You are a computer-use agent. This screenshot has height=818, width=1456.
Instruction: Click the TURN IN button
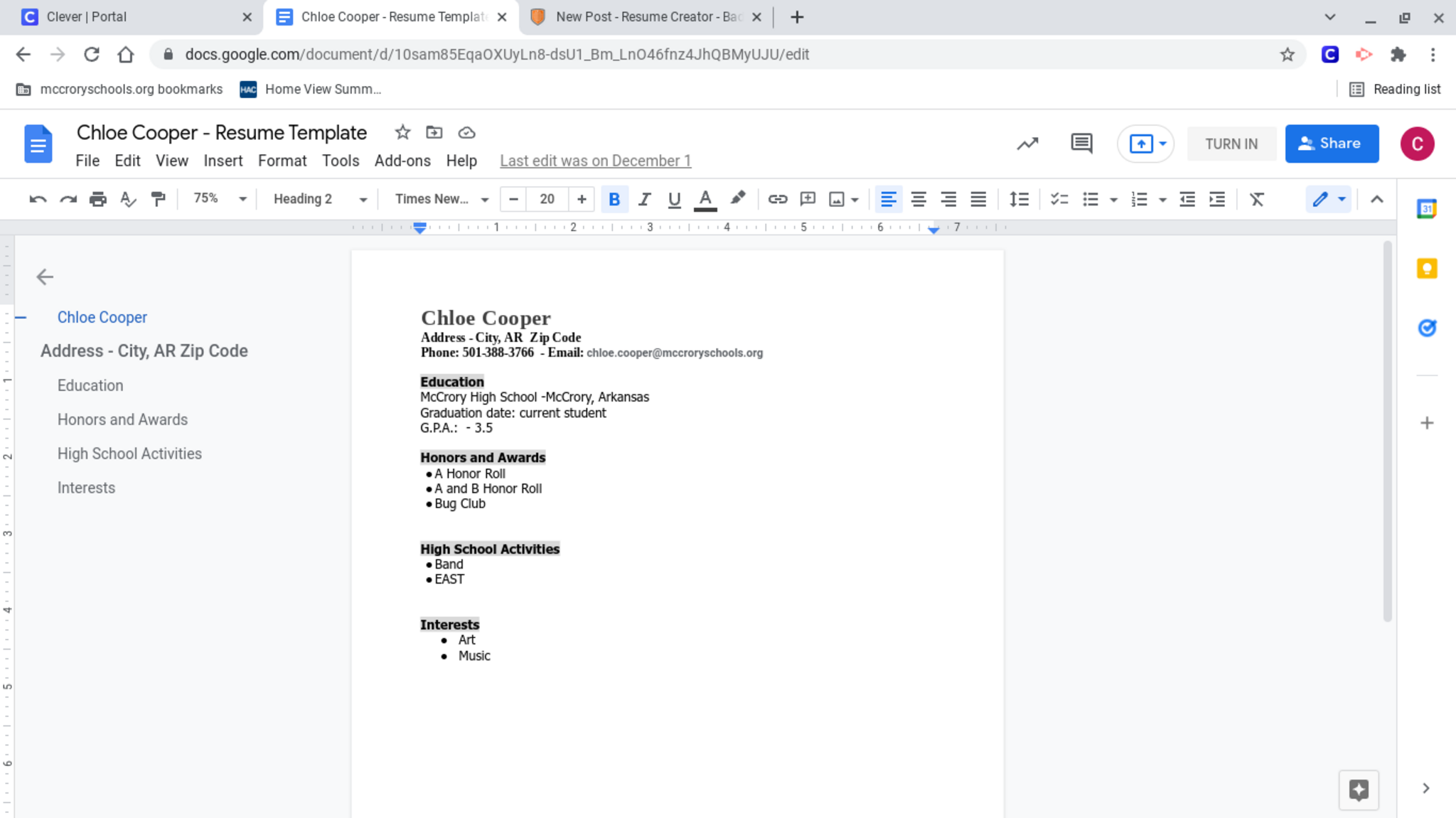(1231, 144)
